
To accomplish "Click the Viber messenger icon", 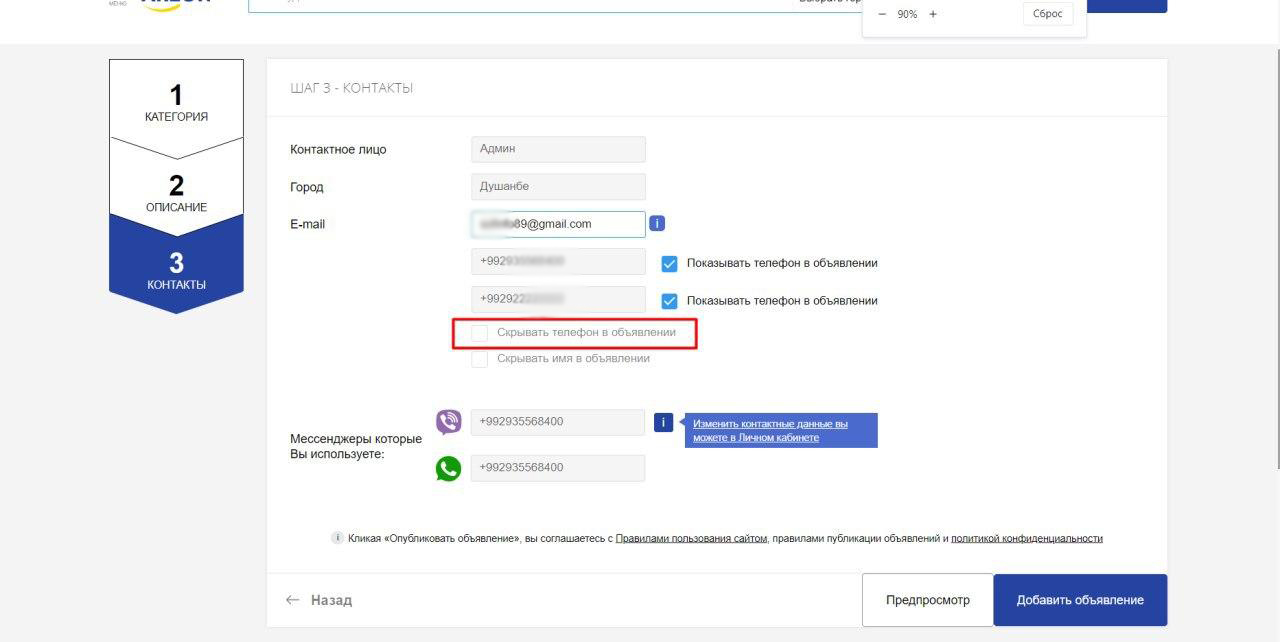I will [x=449, y=422].
